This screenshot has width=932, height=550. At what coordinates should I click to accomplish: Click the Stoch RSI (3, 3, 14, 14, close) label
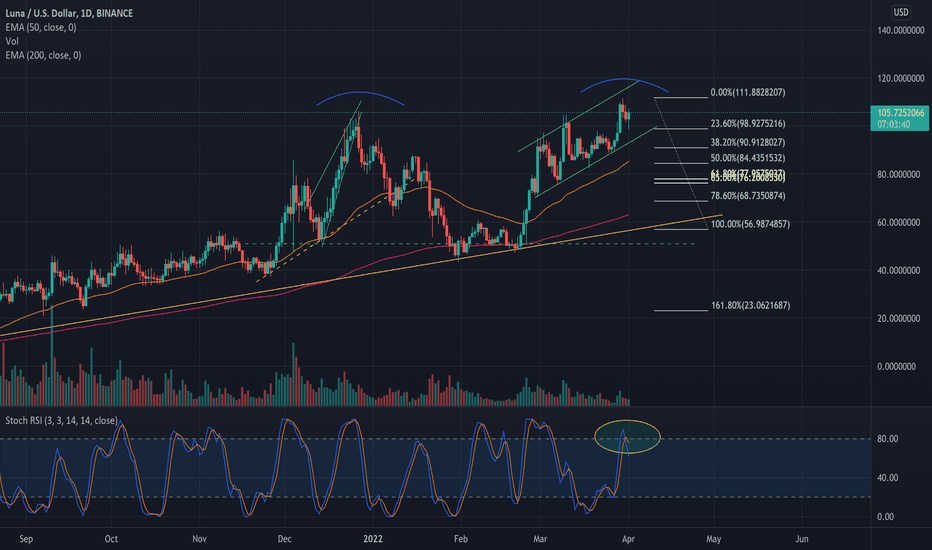tap(61, 420)
